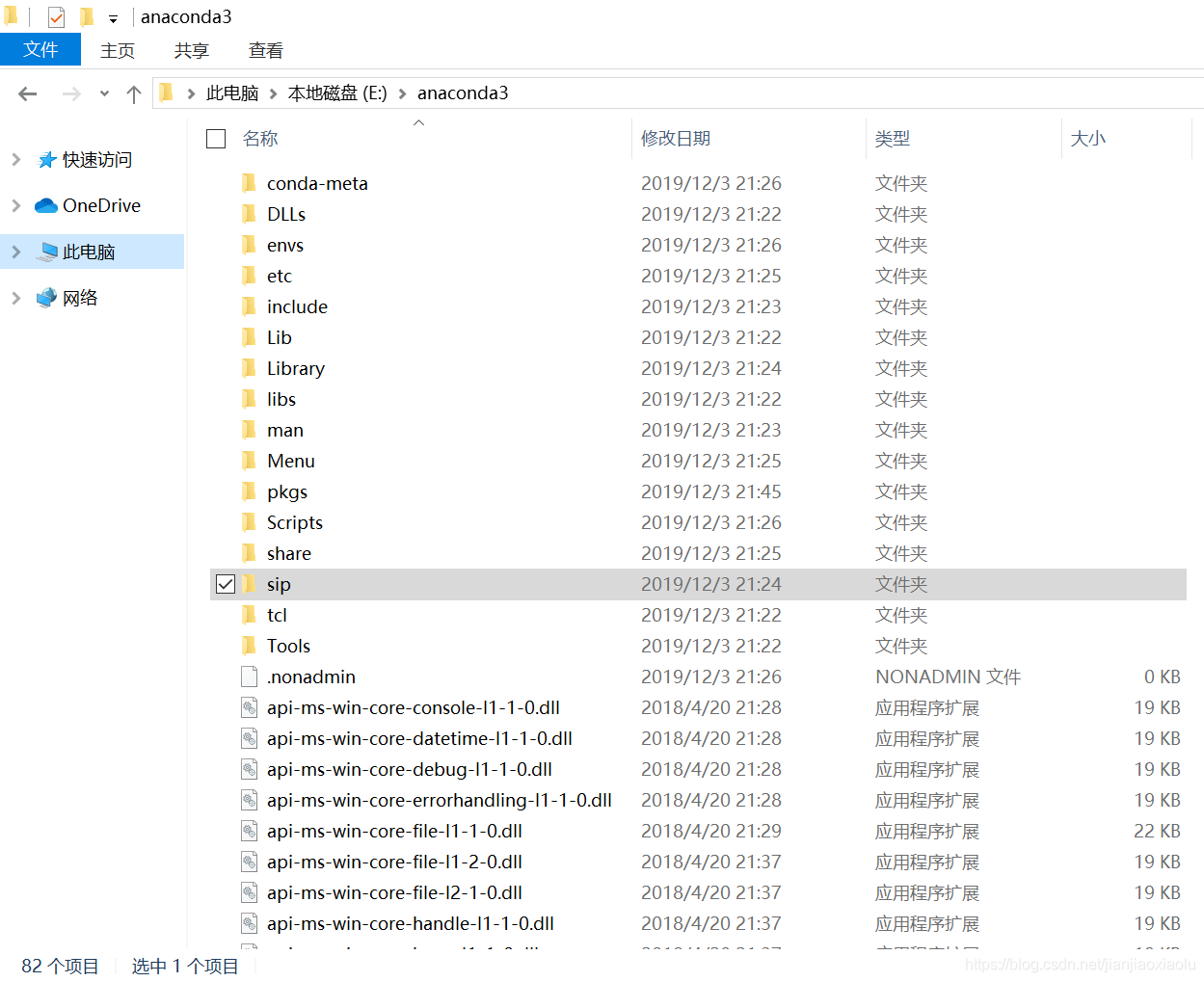Open the 查看 ribbon tab

(266, 50)
